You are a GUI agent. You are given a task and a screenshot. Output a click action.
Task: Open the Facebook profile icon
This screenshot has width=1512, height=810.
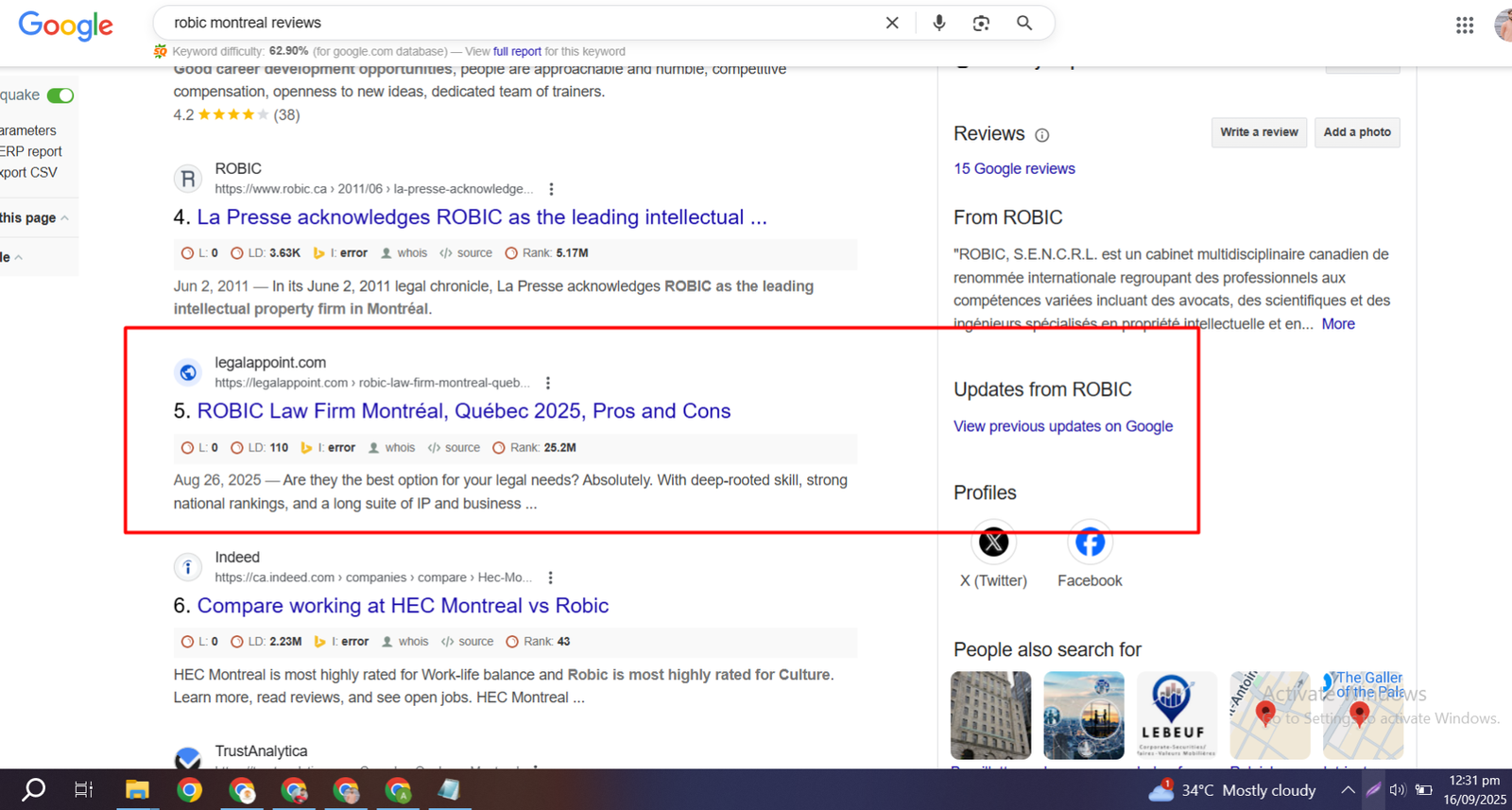click(1090, 543)
